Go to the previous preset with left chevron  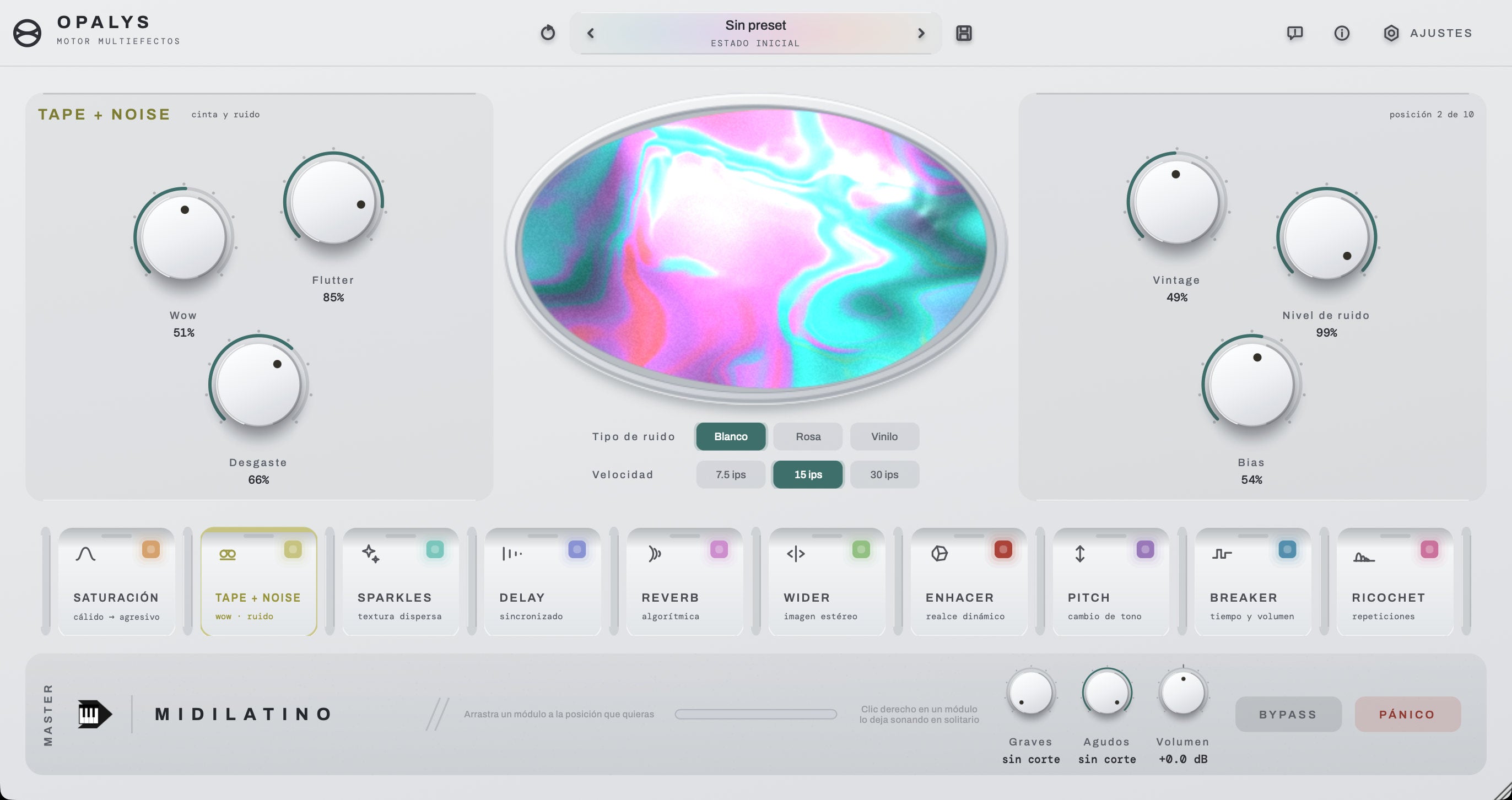coord(591,34)
